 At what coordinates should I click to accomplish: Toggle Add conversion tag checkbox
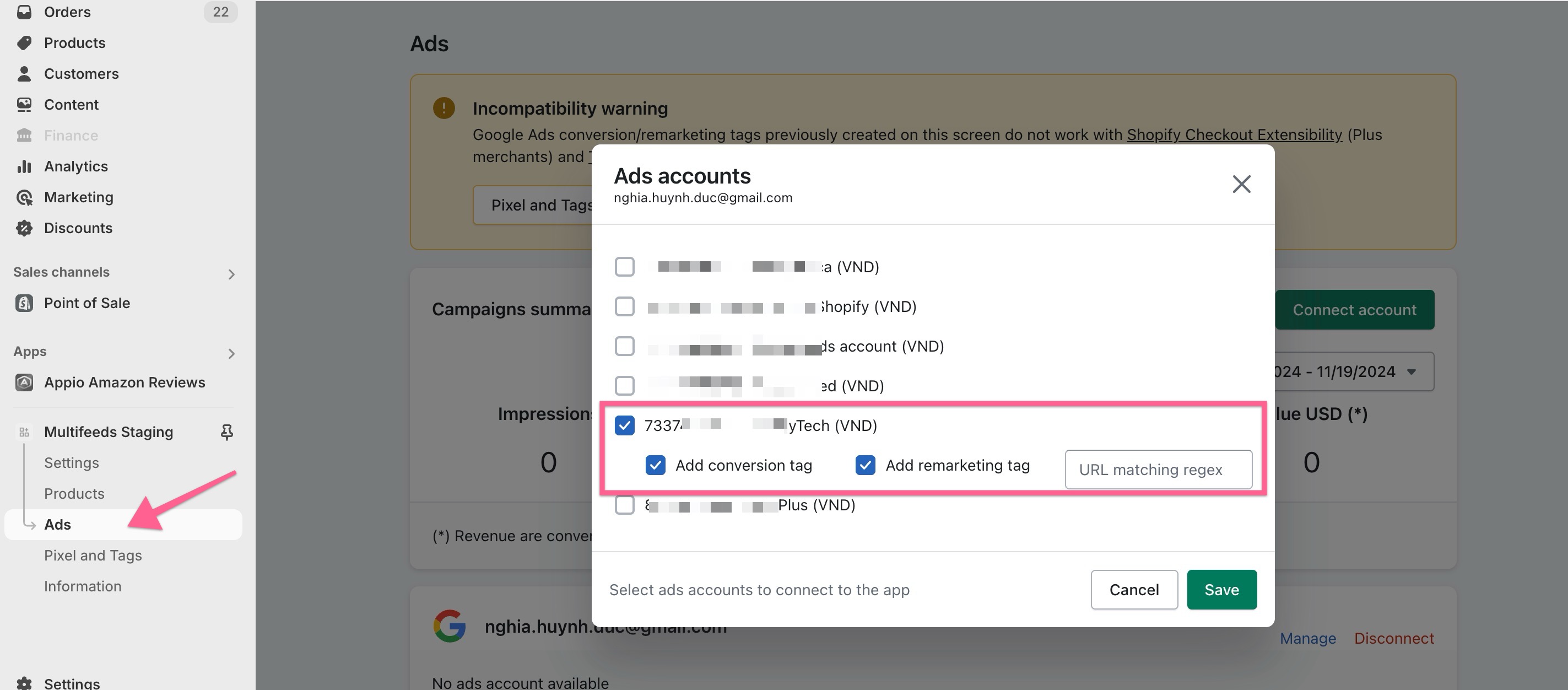tap(655, 465)
